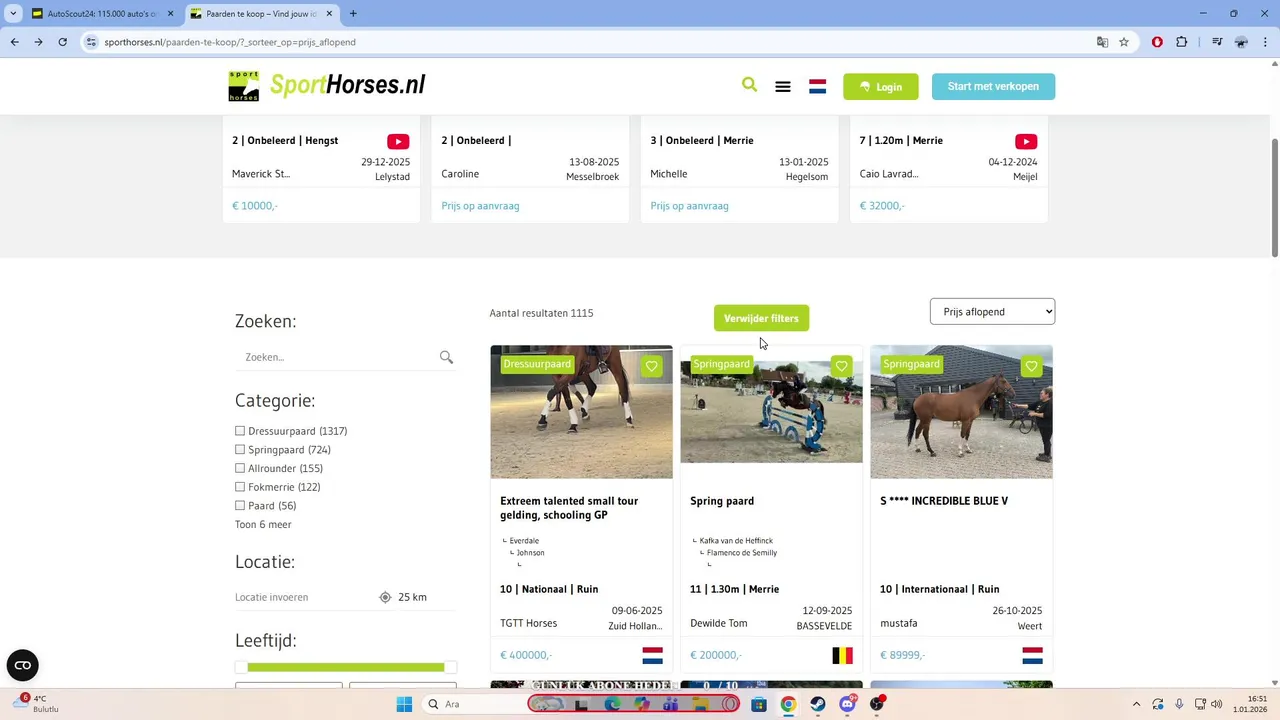The width and height of the screenshot is (1280, 720).
Task: Open the tab search dropdown arrow in Chrome
Action: (13, 14)
